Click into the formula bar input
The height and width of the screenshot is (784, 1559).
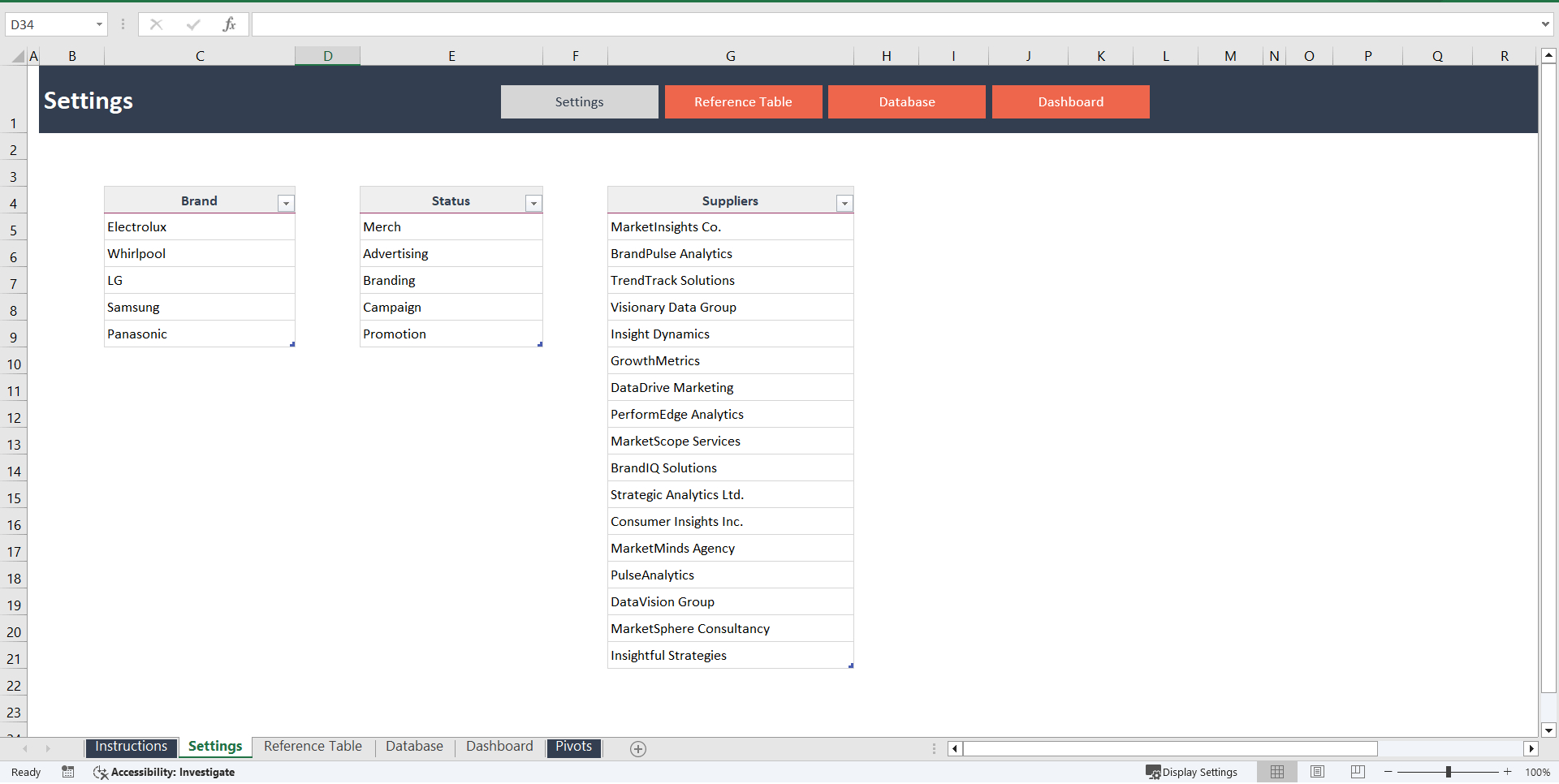point(893,24)
